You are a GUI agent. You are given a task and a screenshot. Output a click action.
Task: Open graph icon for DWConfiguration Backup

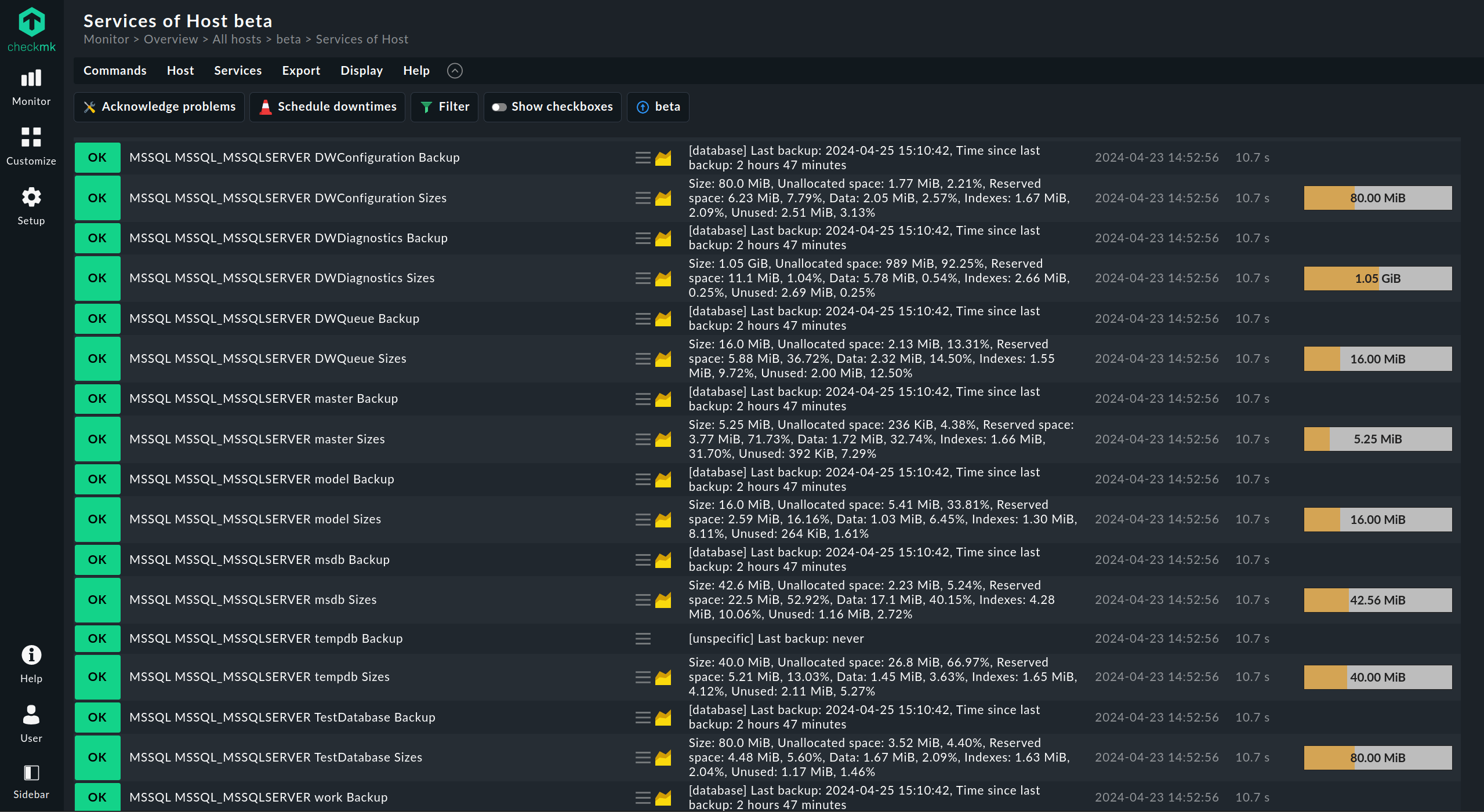coord(663,158)
